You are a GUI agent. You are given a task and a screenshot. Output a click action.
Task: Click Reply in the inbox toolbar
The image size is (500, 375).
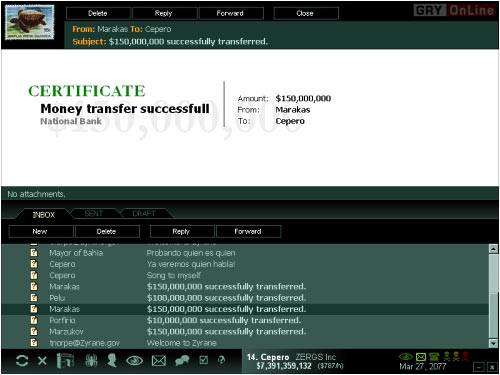coord(182,231)
